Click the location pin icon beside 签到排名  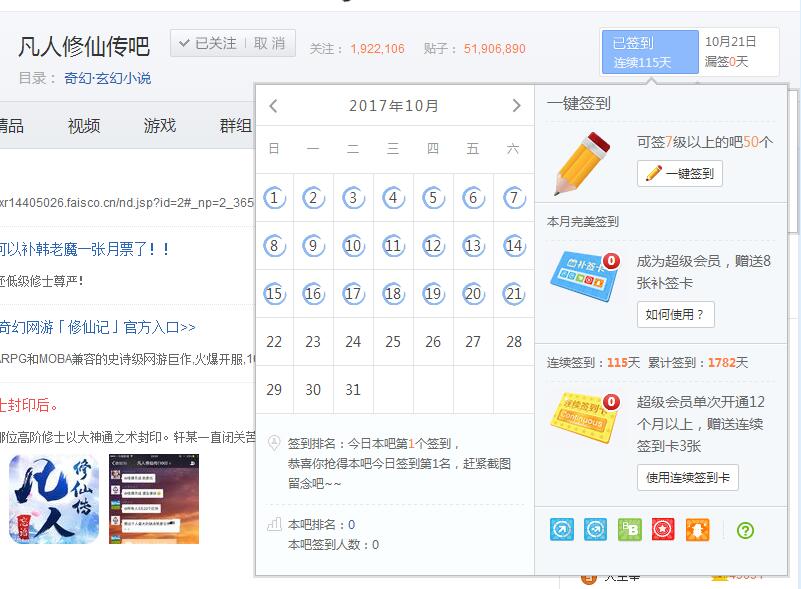(x=274, y=442)
